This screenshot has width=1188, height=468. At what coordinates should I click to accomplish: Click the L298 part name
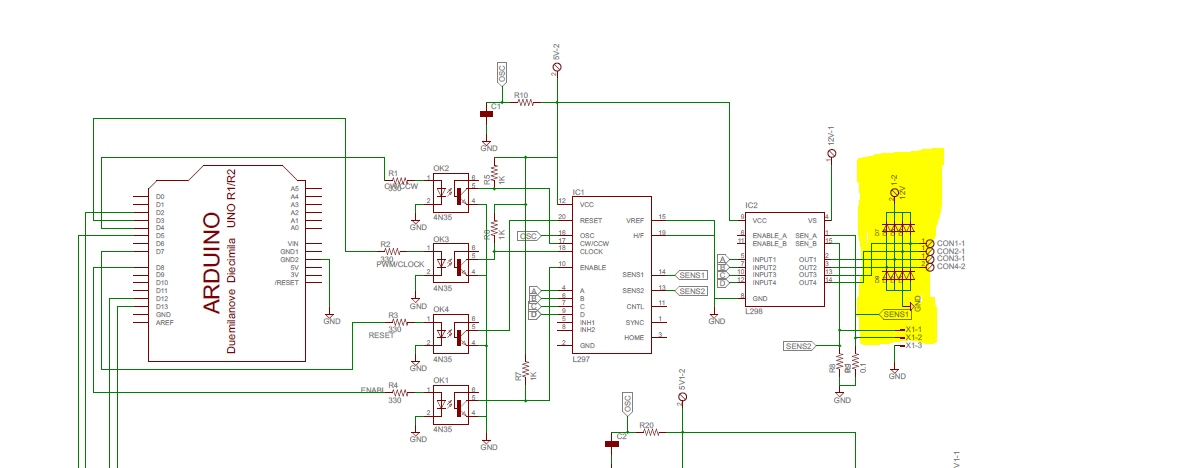coord(754,311)
